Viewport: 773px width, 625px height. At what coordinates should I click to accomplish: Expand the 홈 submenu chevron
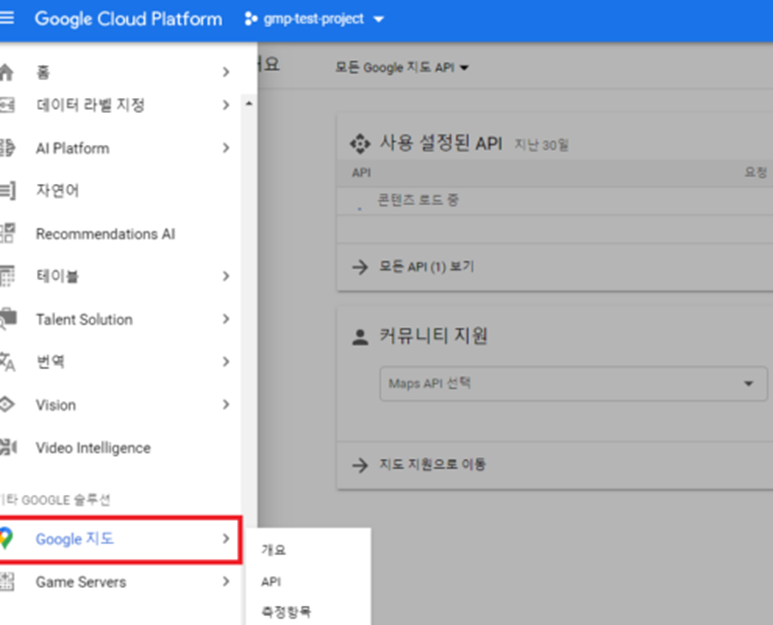(x=226, y=72)
